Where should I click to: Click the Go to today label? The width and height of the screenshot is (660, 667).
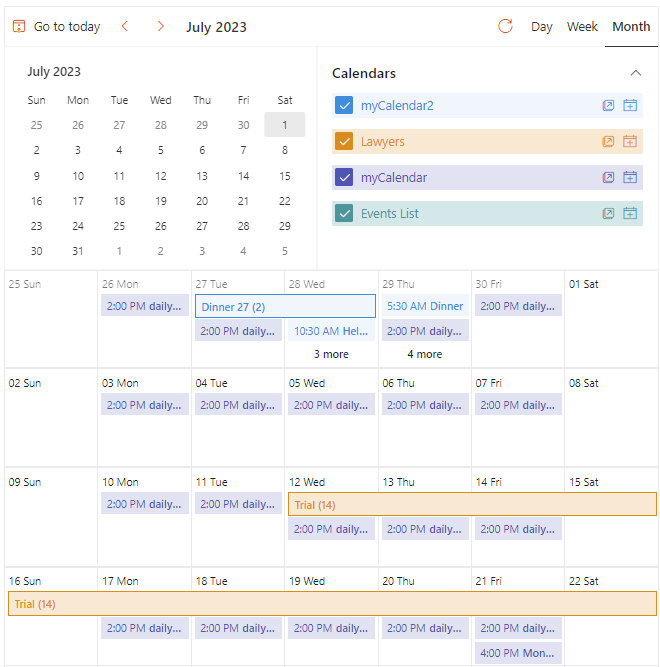click(x=67, y=27)
